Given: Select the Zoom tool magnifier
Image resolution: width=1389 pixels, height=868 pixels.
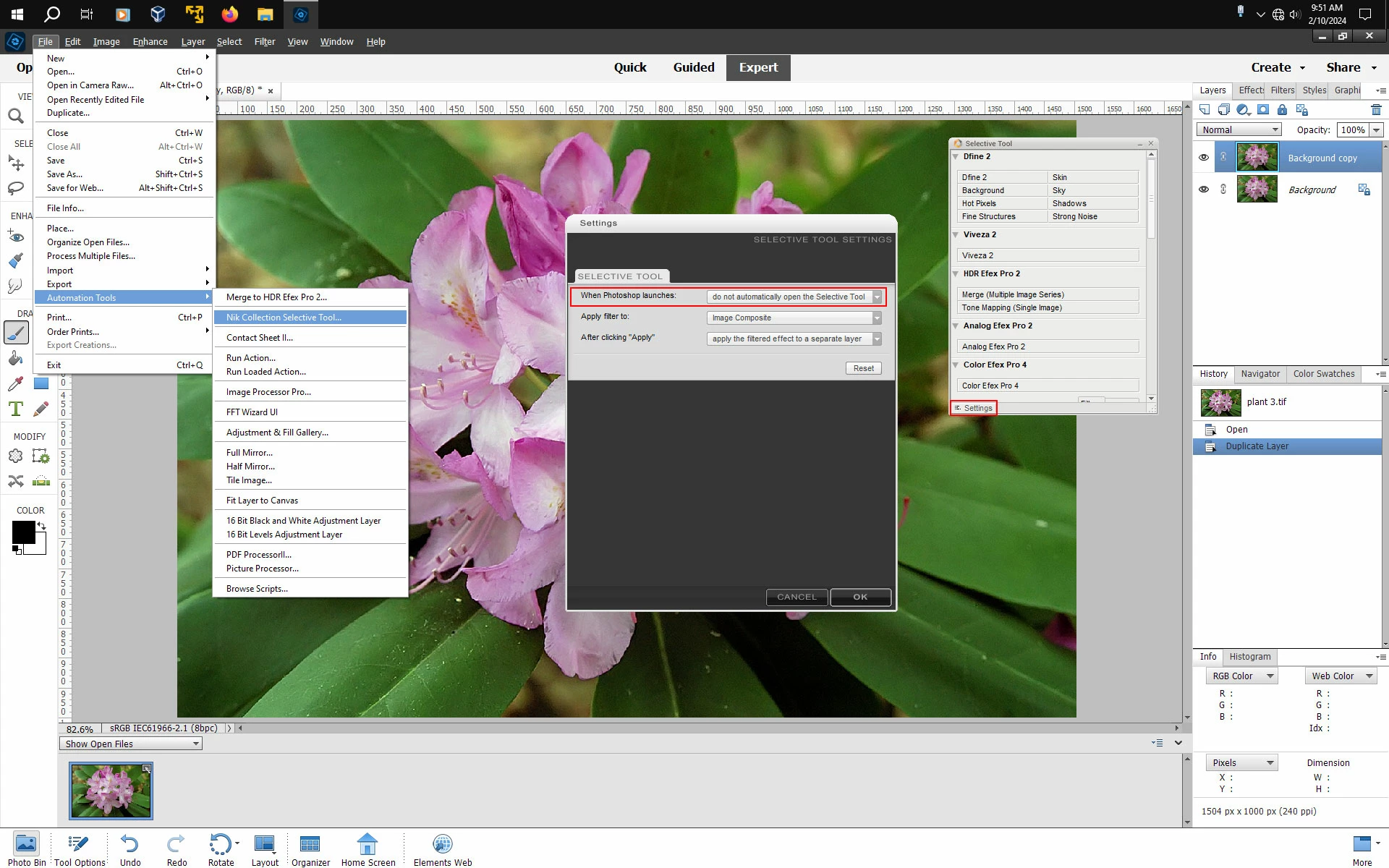Looking at the screenshot, I should click(x=16, y=116).
